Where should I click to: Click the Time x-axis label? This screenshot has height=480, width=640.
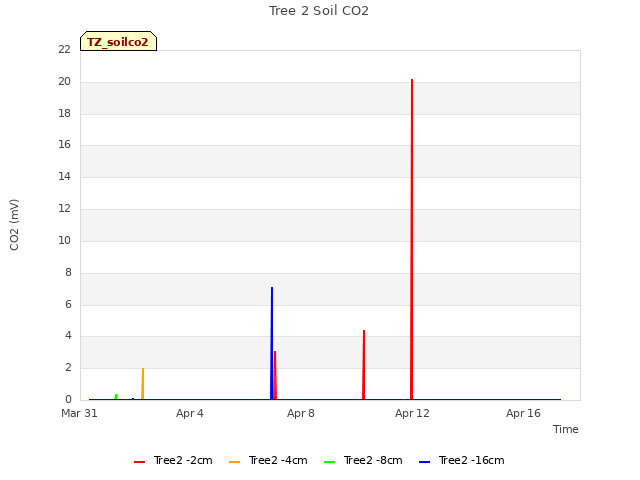(x=566, y=429)
